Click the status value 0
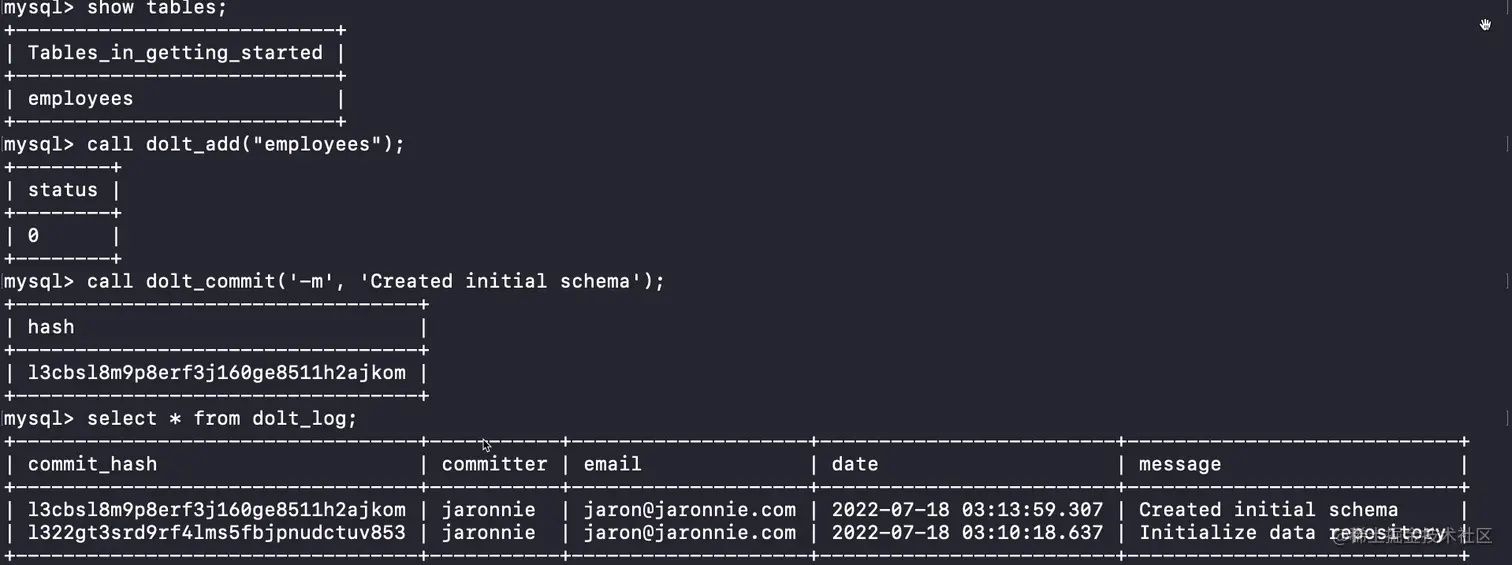 coord(33,236)
